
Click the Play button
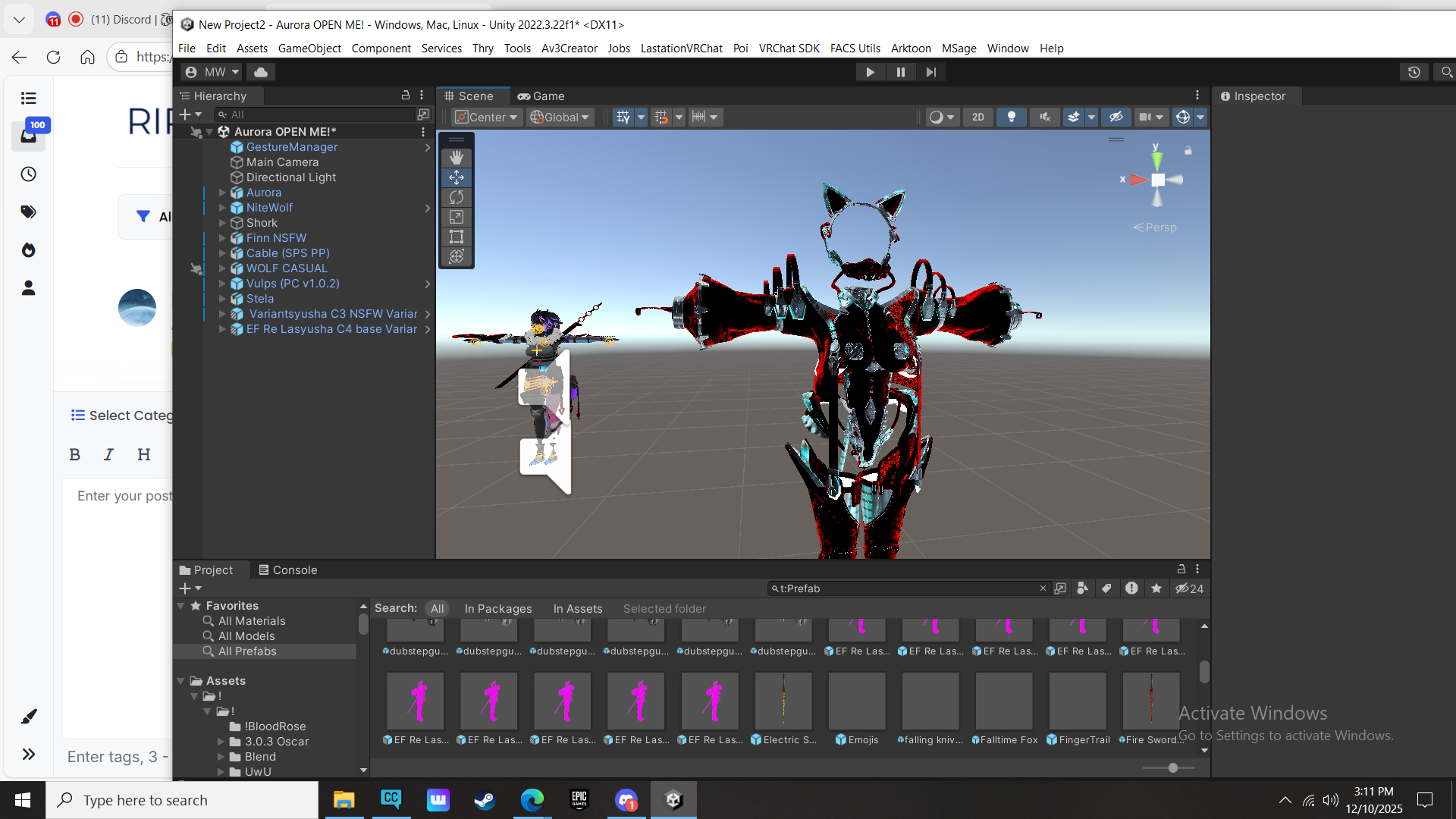[870, 72]
